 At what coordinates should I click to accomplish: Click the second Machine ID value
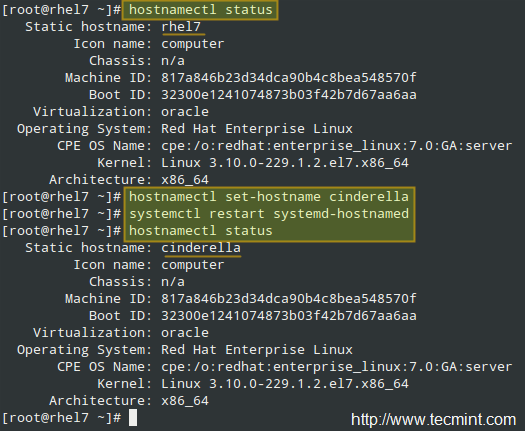point(289,299)
